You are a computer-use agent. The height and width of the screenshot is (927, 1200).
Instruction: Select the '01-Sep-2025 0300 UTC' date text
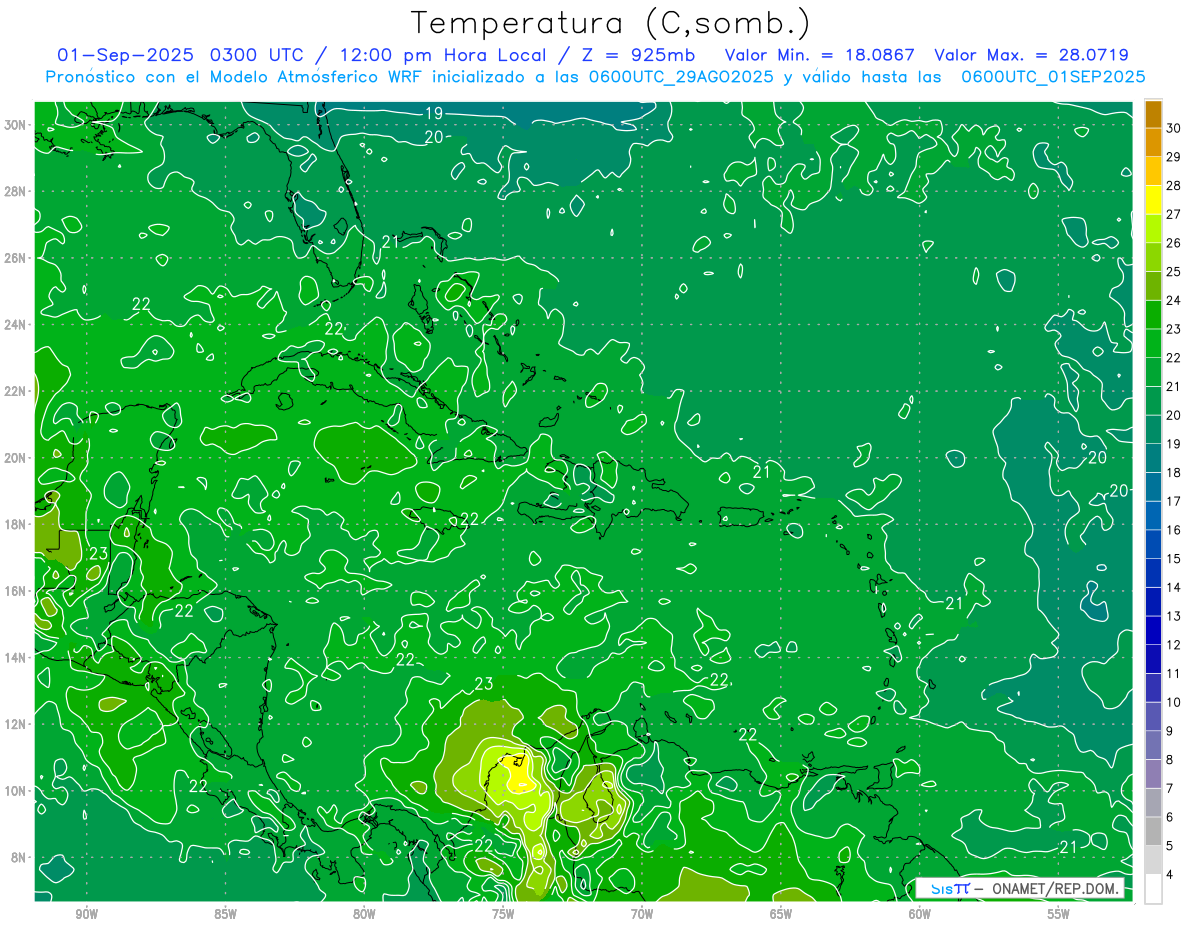181,55
